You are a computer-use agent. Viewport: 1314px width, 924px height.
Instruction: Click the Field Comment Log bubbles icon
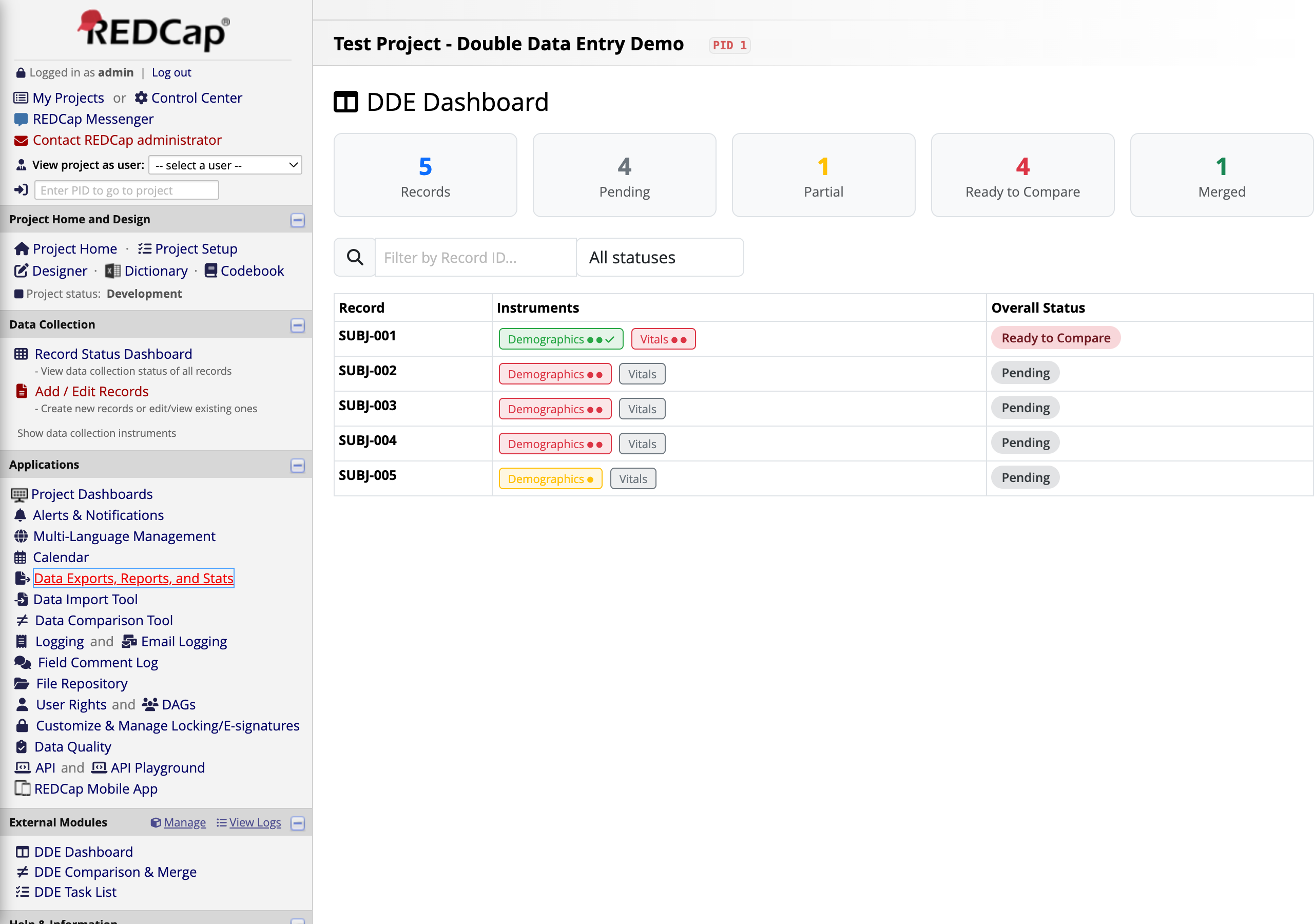(23, 662)
